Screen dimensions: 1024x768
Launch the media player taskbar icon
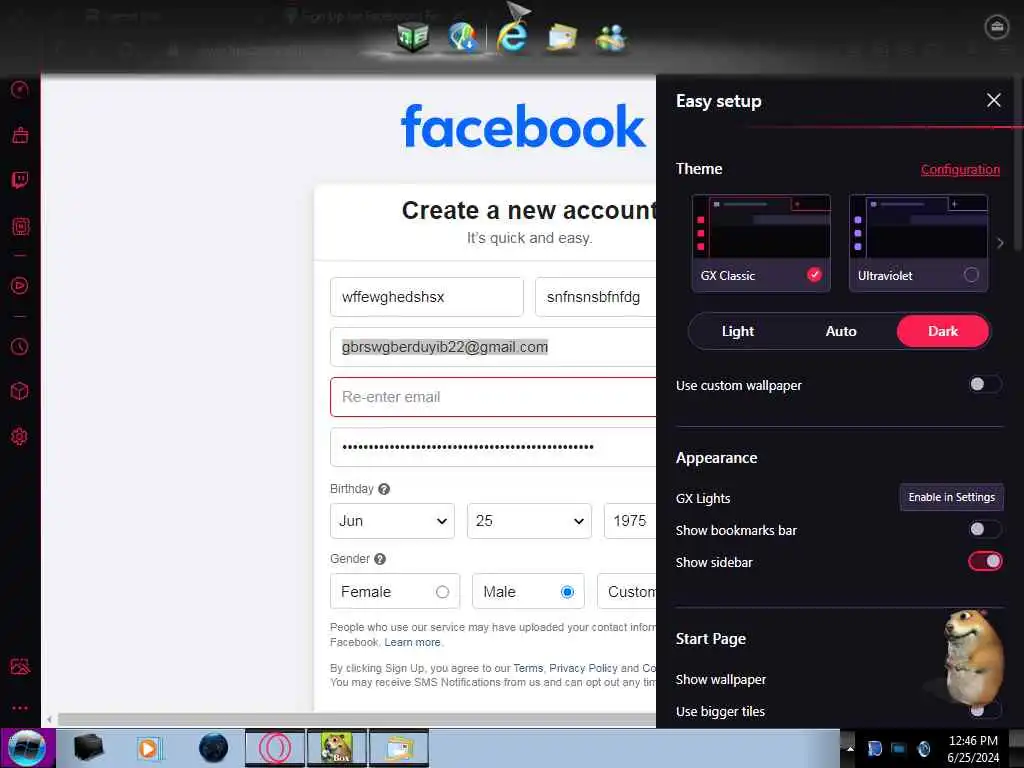pyautogui.click(x=148, y=748)
